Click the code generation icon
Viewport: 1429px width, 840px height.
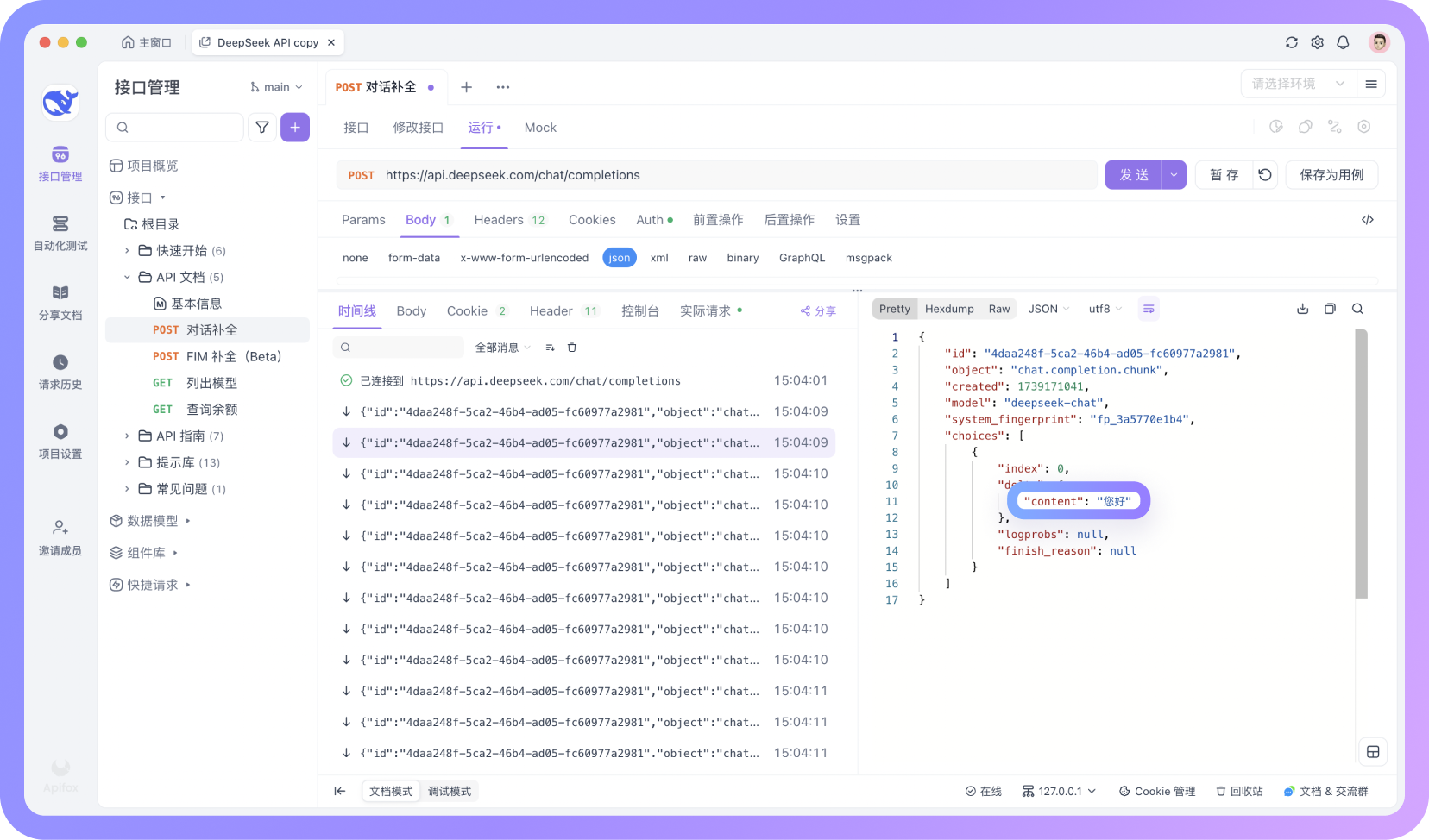click(x=1368, y=220)
